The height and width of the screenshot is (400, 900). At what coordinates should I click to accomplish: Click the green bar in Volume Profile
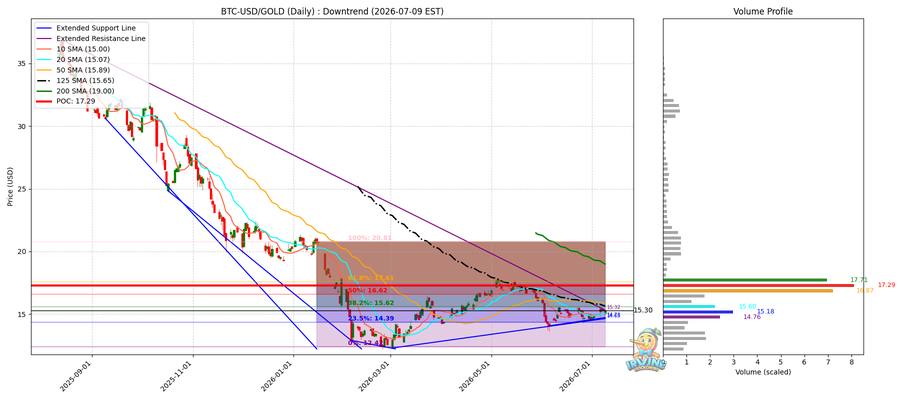(745, 280)
